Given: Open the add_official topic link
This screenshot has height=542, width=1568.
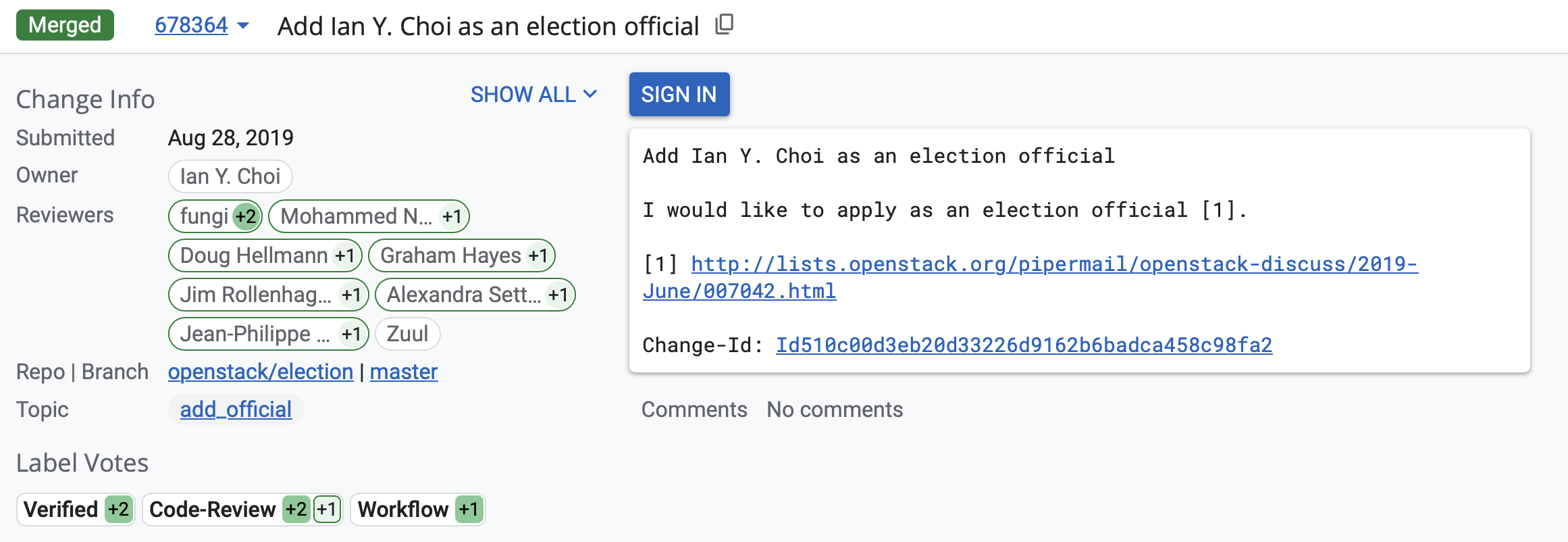Looking at the screenshot, I should pos(236,410).
